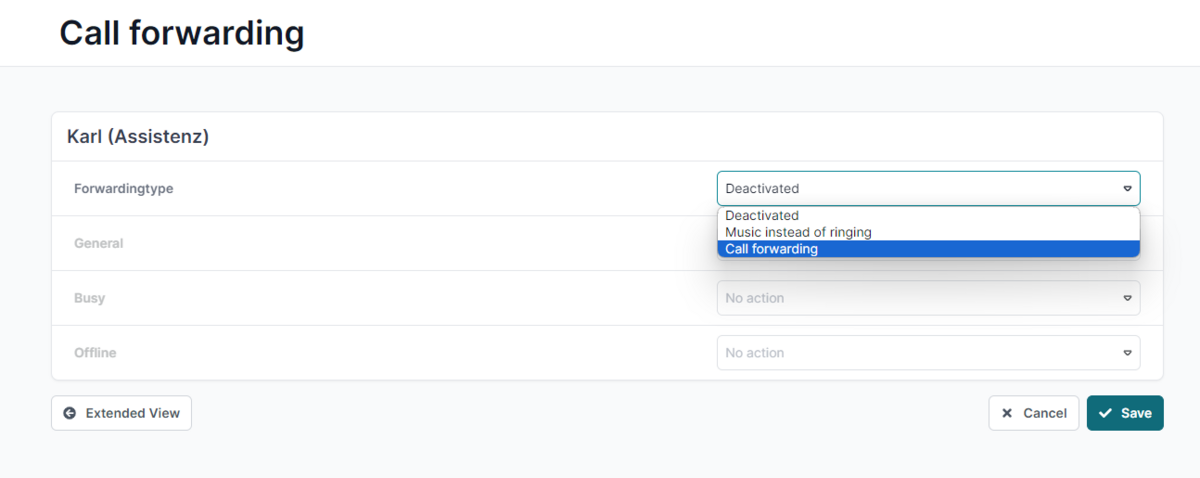
Task: Click the Busy row label
Action: pos(89,298)
